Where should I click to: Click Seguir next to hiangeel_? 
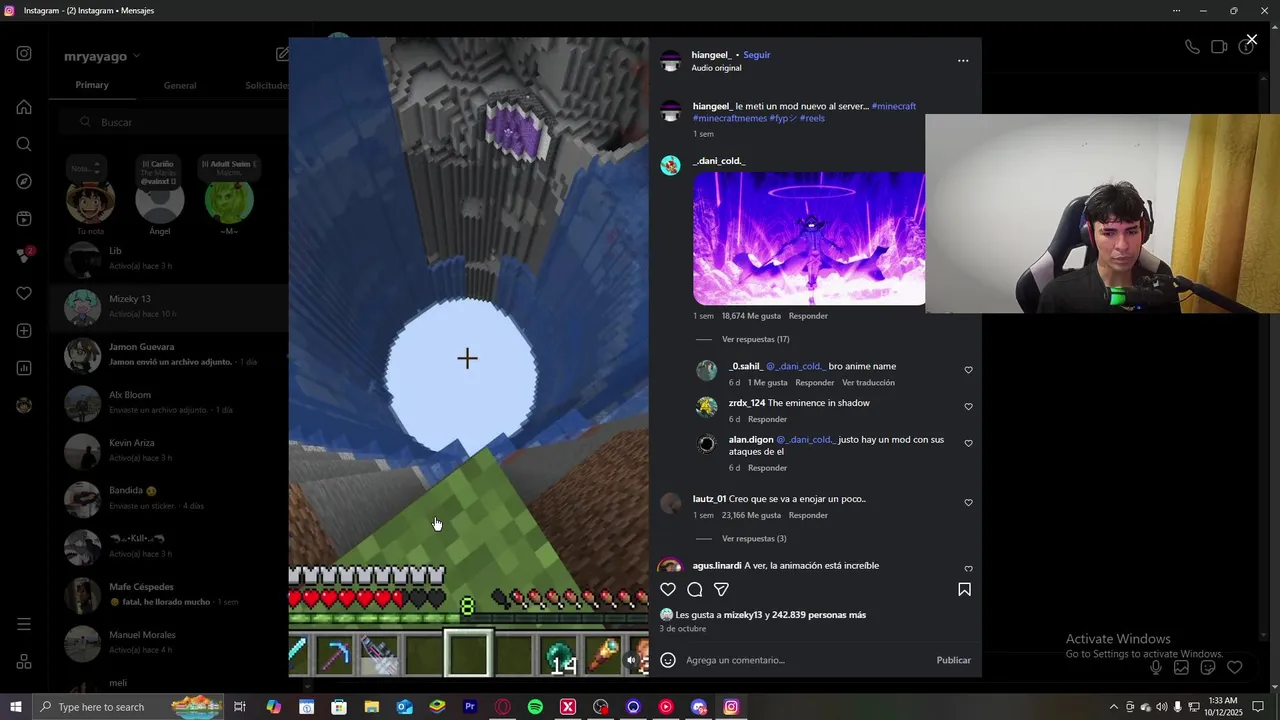(756, 55)
